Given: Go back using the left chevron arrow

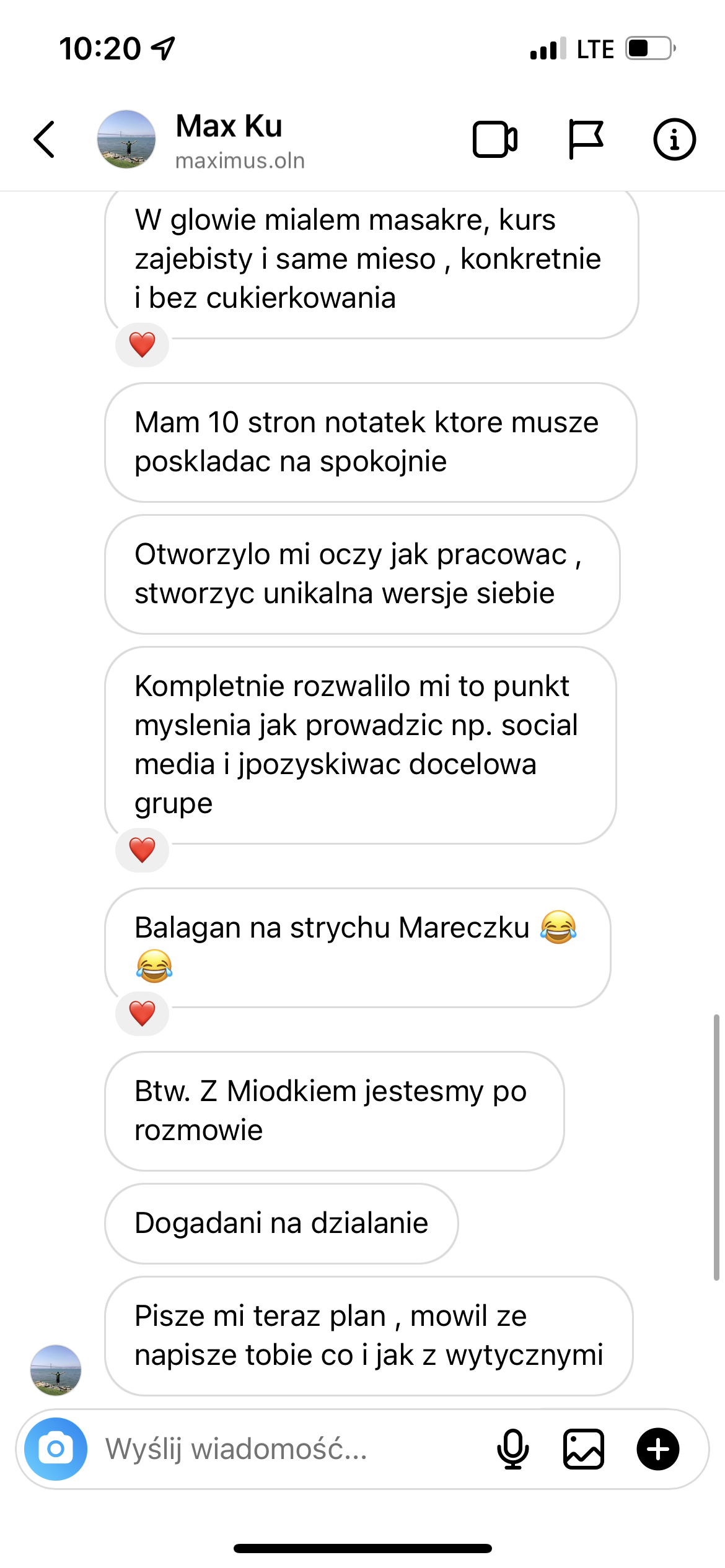Looking at the screenshot, I should pyautogui.click(x=44, y=139).
